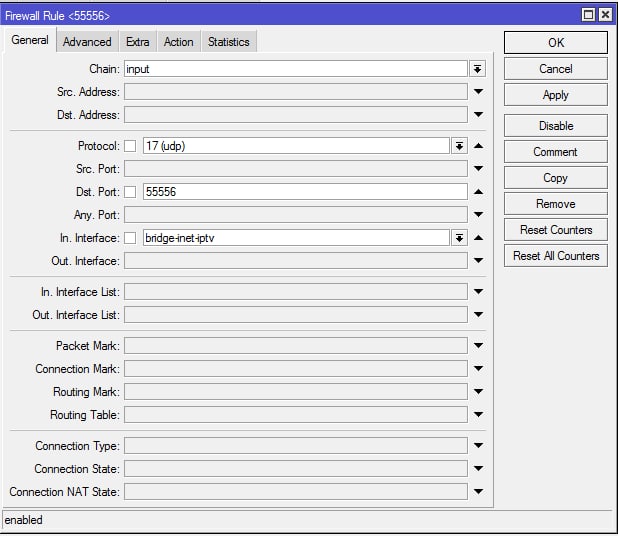
Task: Expand the Connection NAT State field
Action: (x=478, y=491)
